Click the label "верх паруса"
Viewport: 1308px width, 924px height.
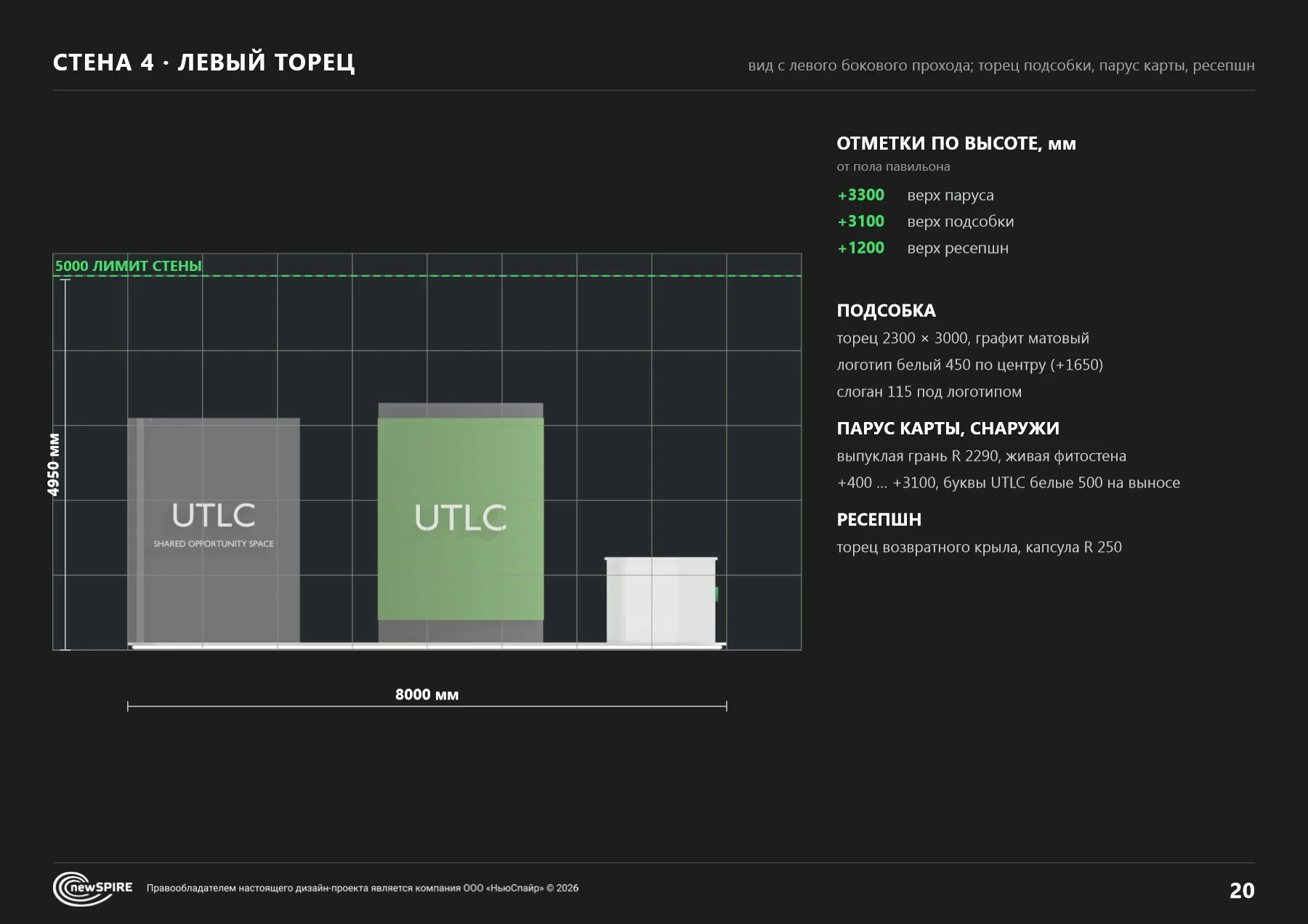tap(950, 195)
